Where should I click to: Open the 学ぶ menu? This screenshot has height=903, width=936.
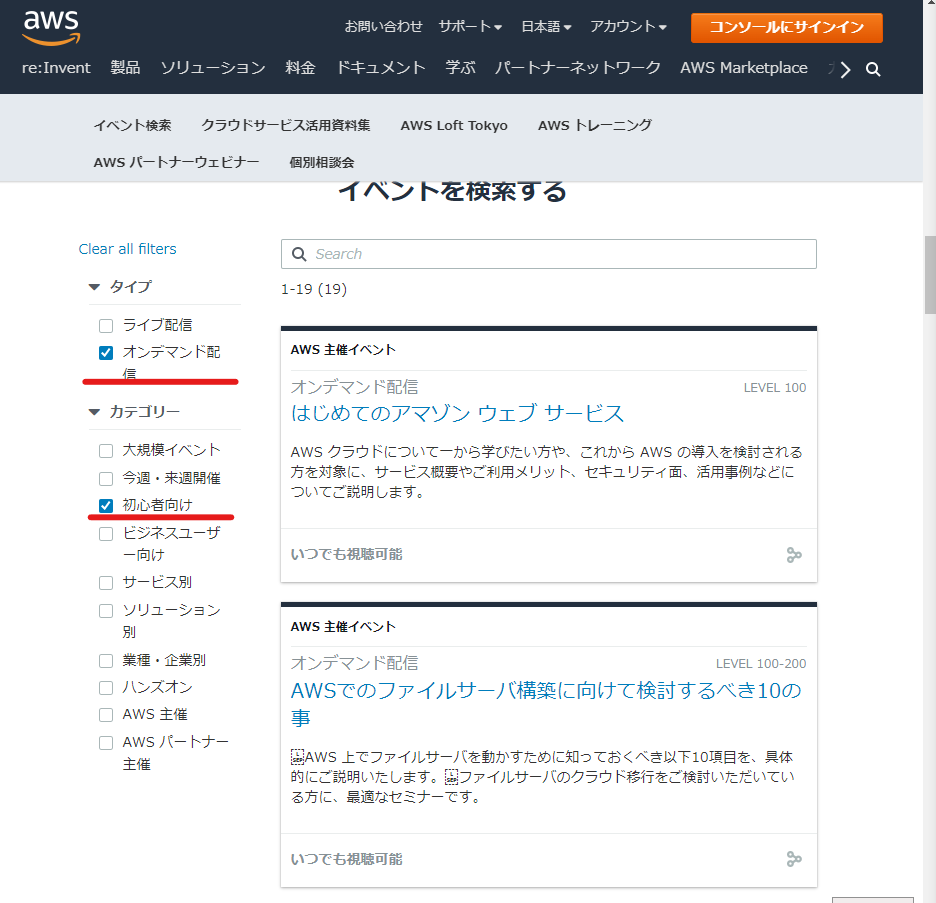pyautogui.click(x=460, y=68)
